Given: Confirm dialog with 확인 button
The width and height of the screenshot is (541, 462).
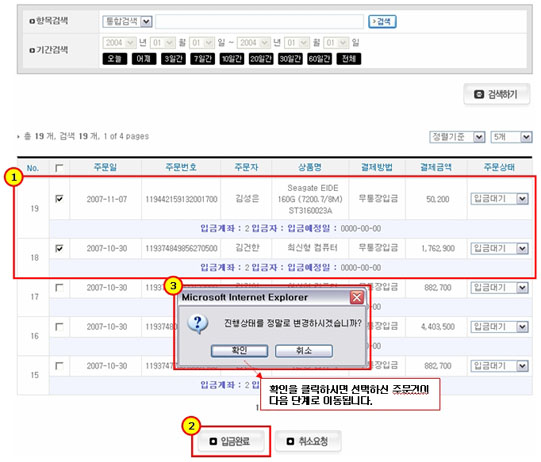Looking at the screenshot, I should click(239, 351).
